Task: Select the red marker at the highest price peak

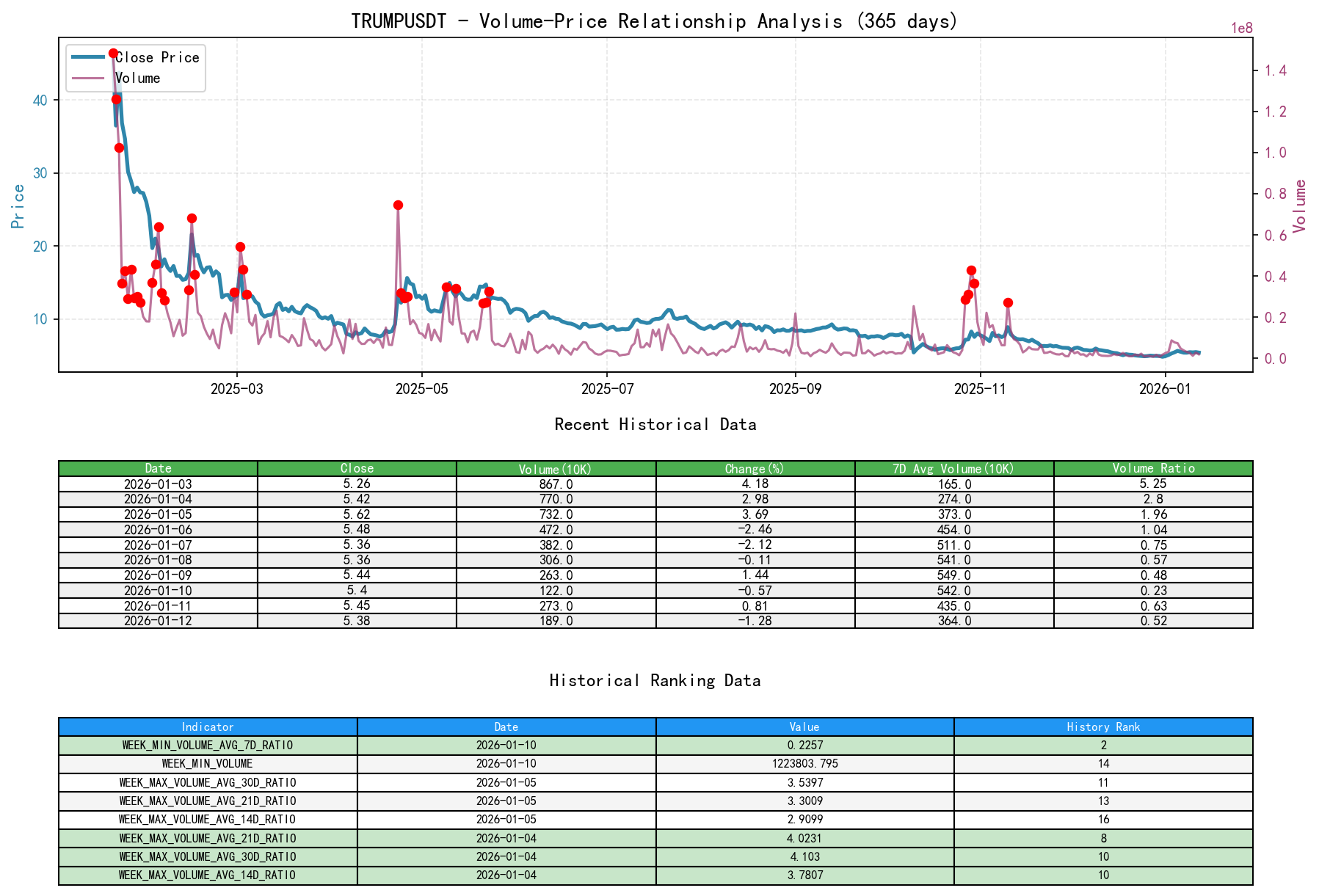Action: pos(114,52)
